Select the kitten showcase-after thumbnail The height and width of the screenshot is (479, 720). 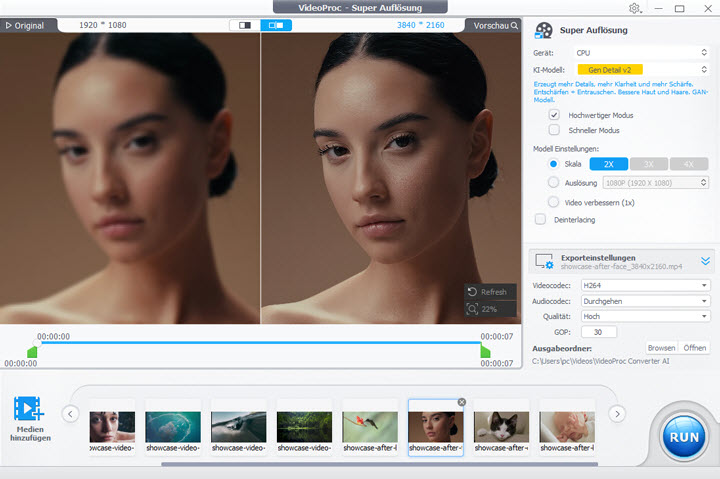point(501,427)
